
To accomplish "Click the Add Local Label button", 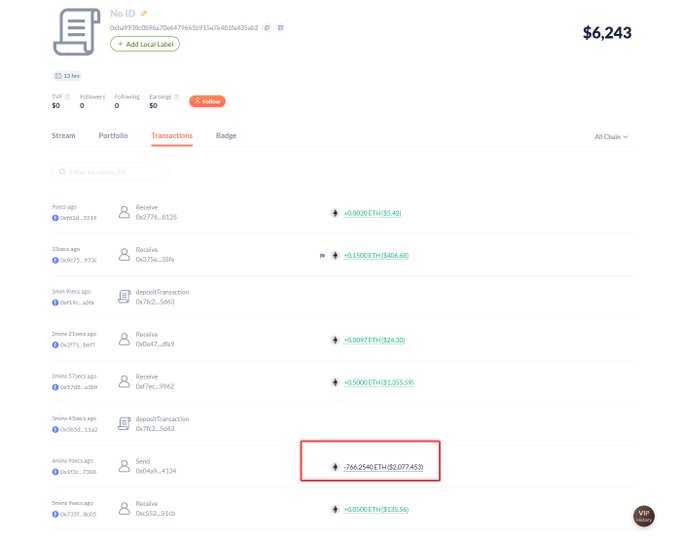I will click(145, 44).
